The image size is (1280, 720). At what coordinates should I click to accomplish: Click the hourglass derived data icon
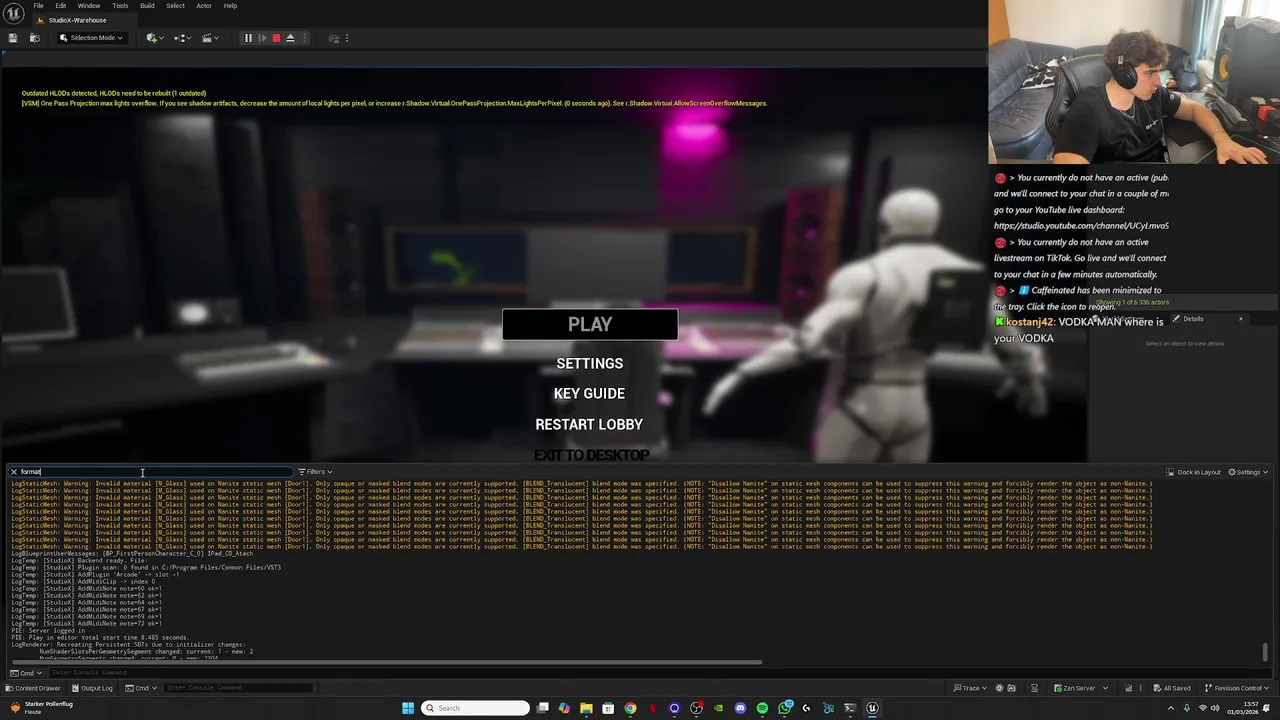1034,688
